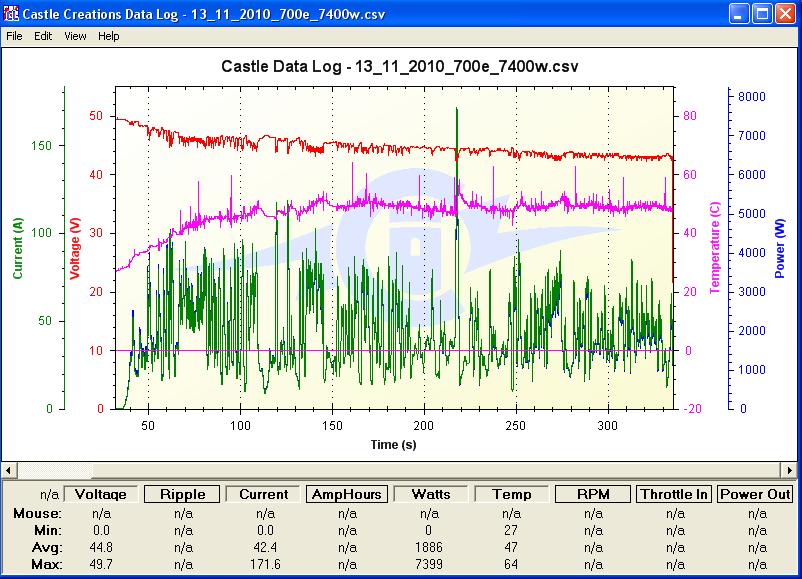The height and width of the screenshot is (579, 802).
Task: Click minimum current value 0.0
Action: click(x=265, y=530)
